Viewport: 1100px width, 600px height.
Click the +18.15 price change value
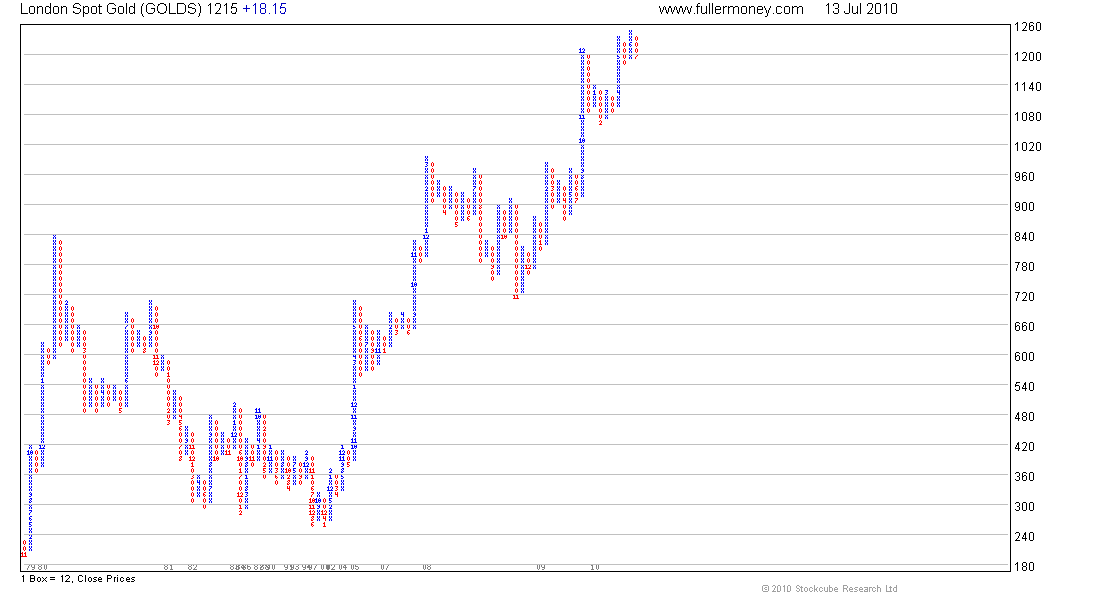[x=264, y=9]
